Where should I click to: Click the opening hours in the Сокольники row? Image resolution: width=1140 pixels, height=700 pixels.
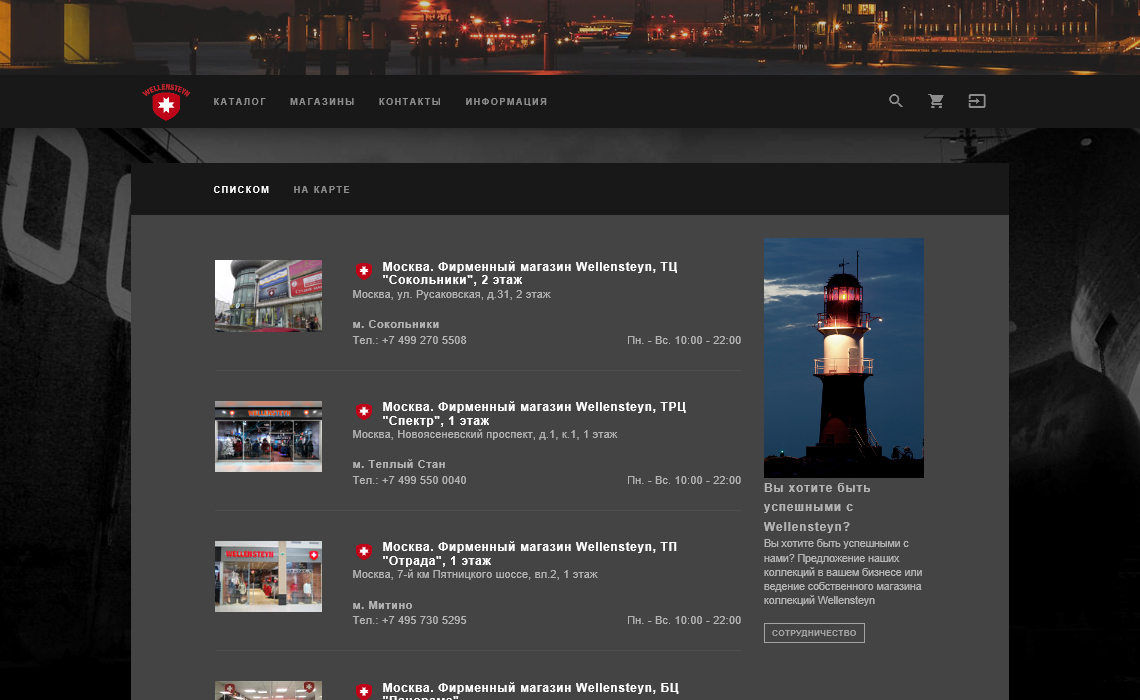[x=684, y=340]
